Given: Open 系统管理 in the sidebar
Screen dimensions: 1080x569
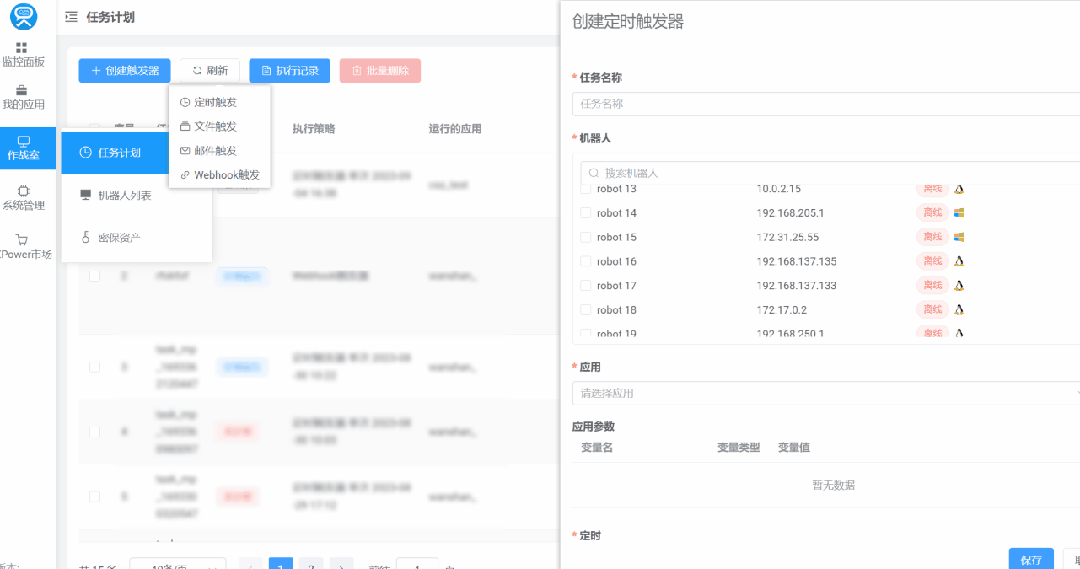Looking at the screenshot, I should (x=23, y=198).
